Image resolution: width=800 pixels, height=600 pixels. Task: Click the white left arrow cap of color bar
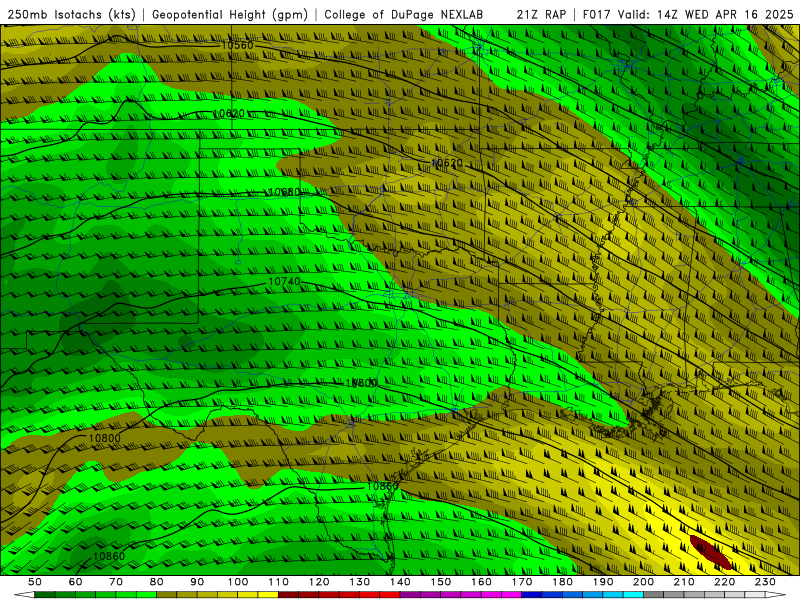tap(24, 595)
